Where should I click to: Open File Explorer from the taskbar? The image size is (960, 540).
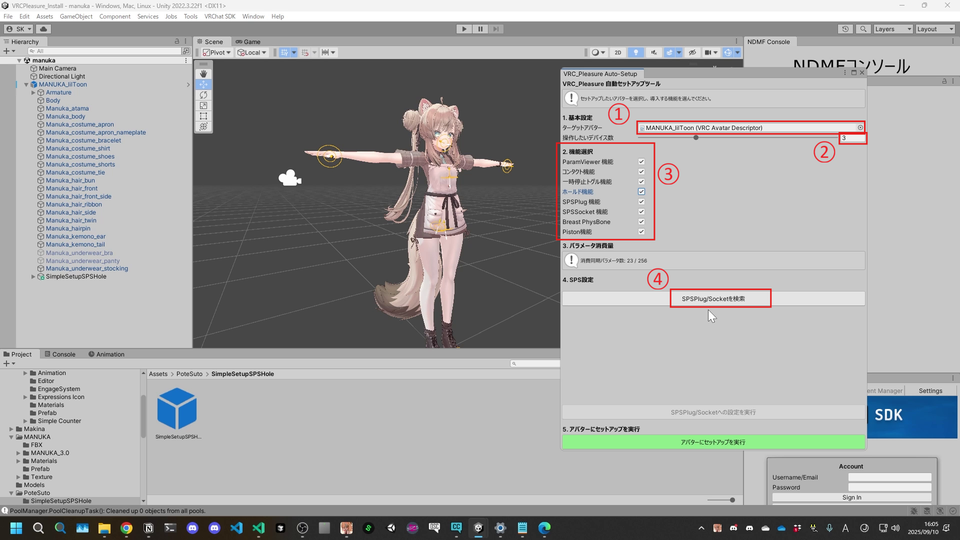[104, 528]
